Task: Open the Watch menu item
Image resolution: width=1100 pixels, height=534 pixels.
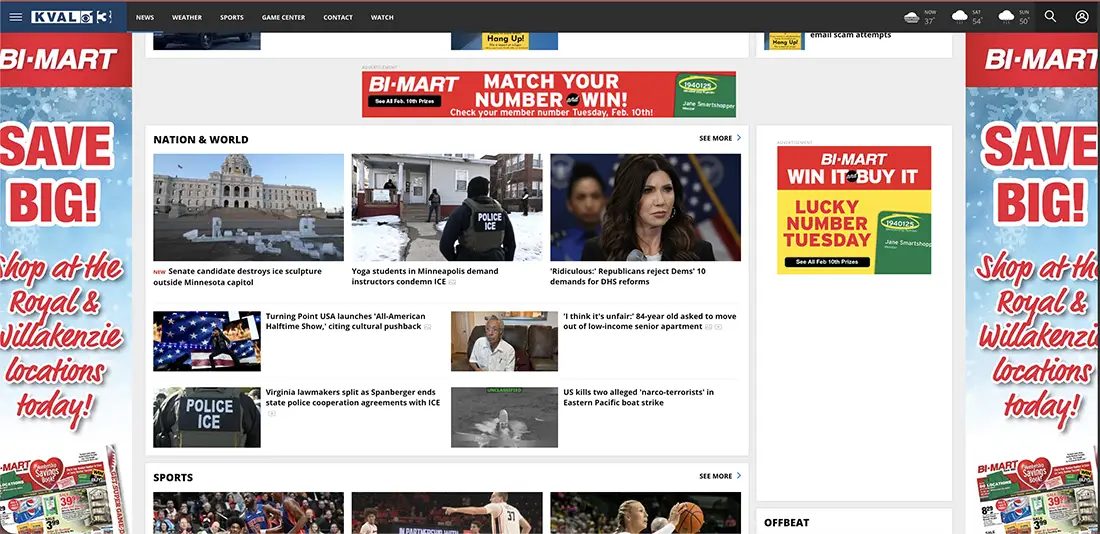Action: 382,18
